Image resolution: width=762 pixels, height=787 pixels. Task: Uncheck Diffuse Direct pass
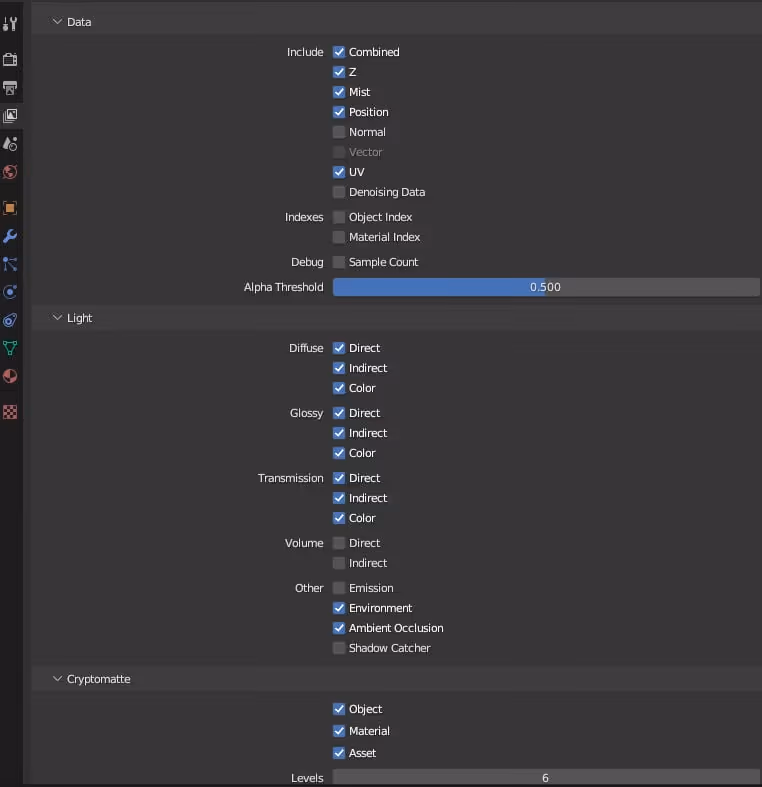pos(339,348)
